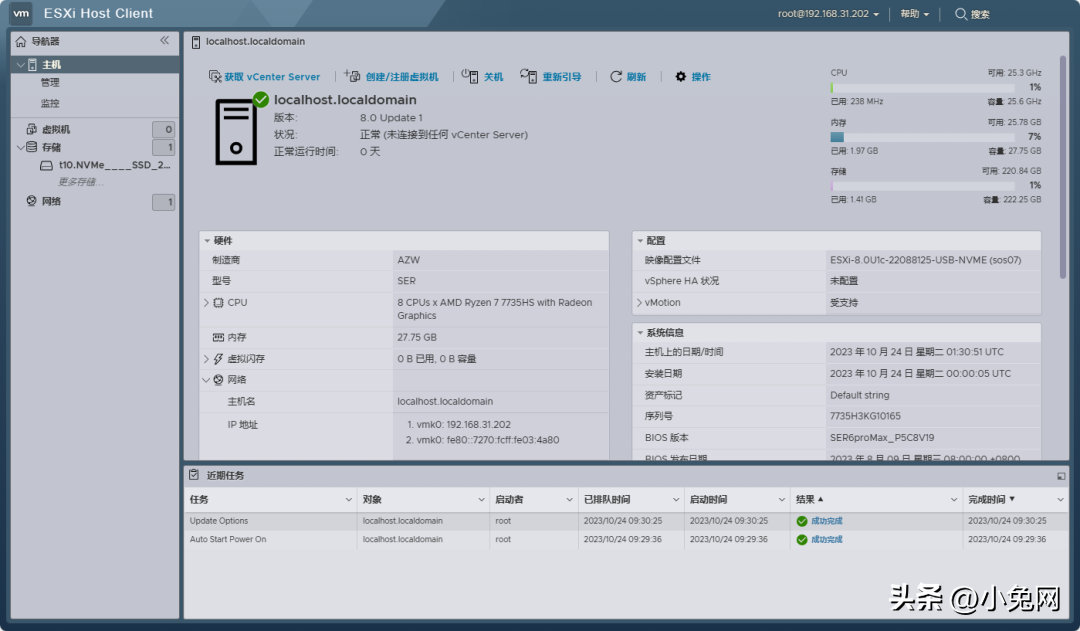Viewport: 1080px width, 631px height.
Task: Click the large host server image
Action: [236, 132]
